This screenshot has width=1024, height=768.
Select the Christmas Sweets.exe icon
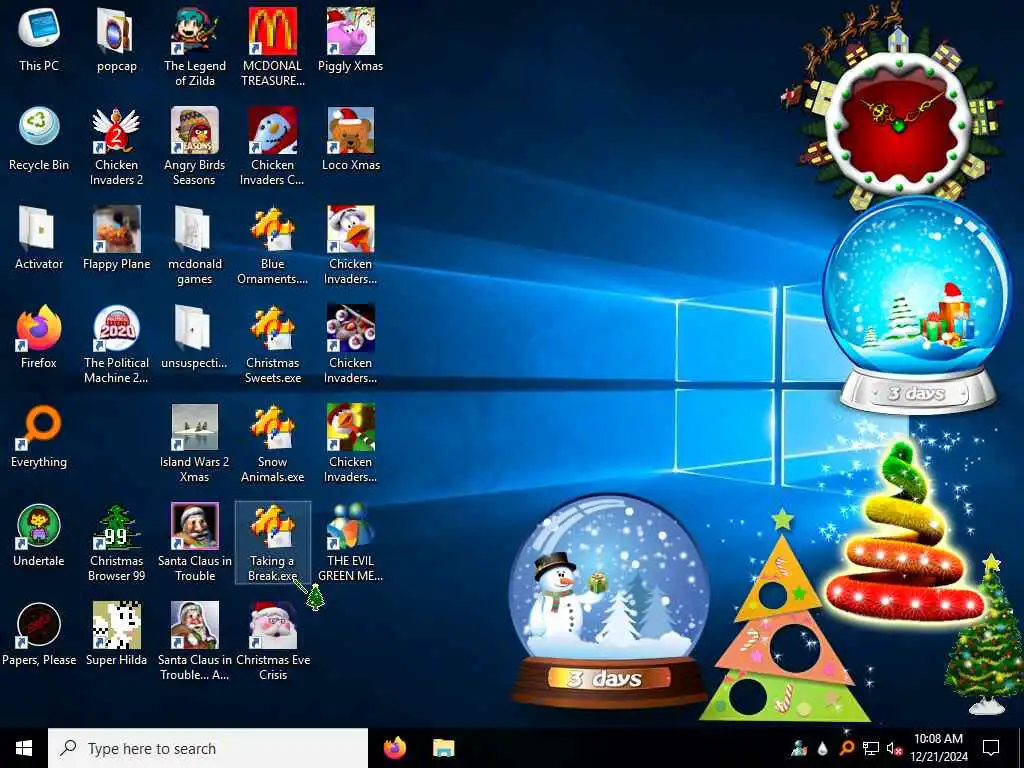272,344
